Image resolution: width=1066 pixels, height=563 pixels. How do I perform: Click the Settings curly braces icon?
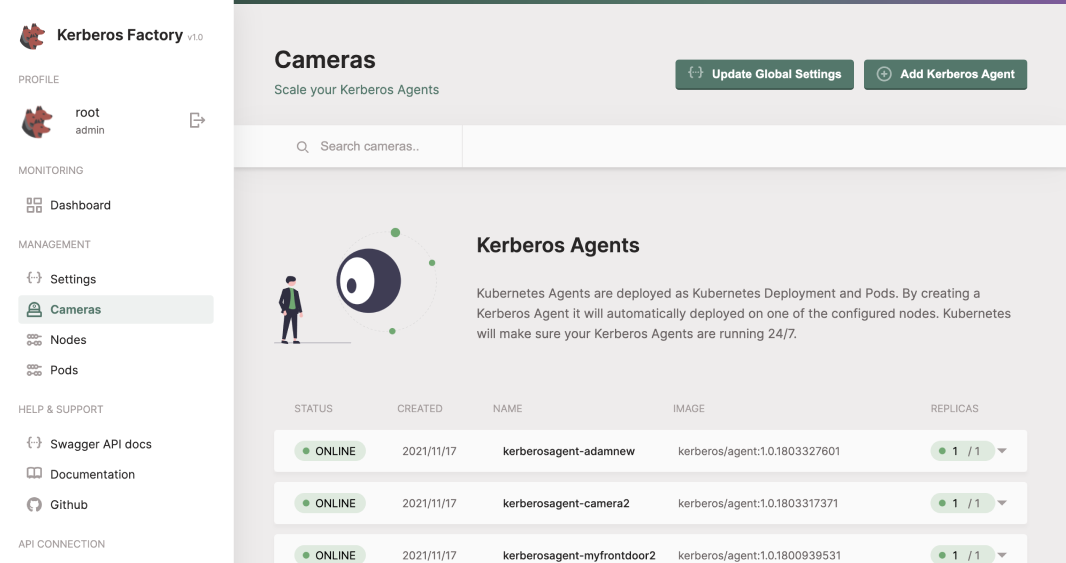click(x=34, y=279)
